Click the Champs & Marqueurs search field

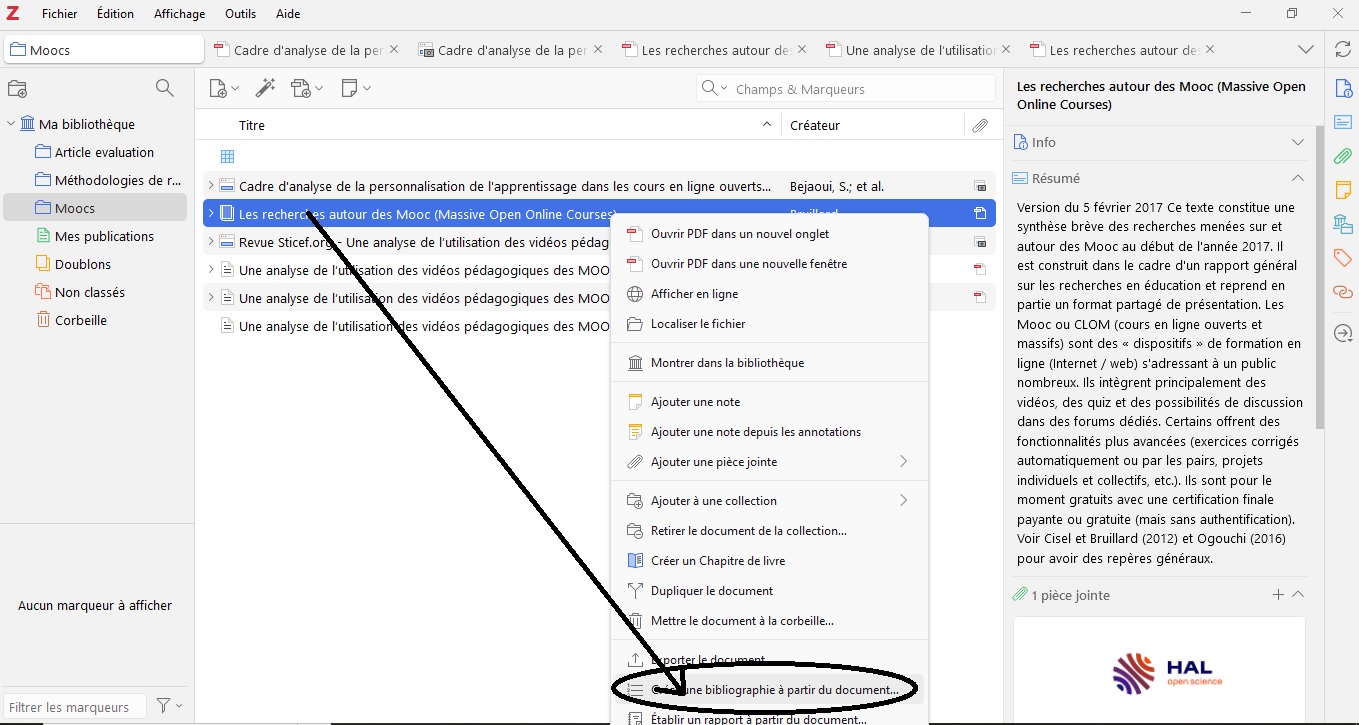[860, 89]
